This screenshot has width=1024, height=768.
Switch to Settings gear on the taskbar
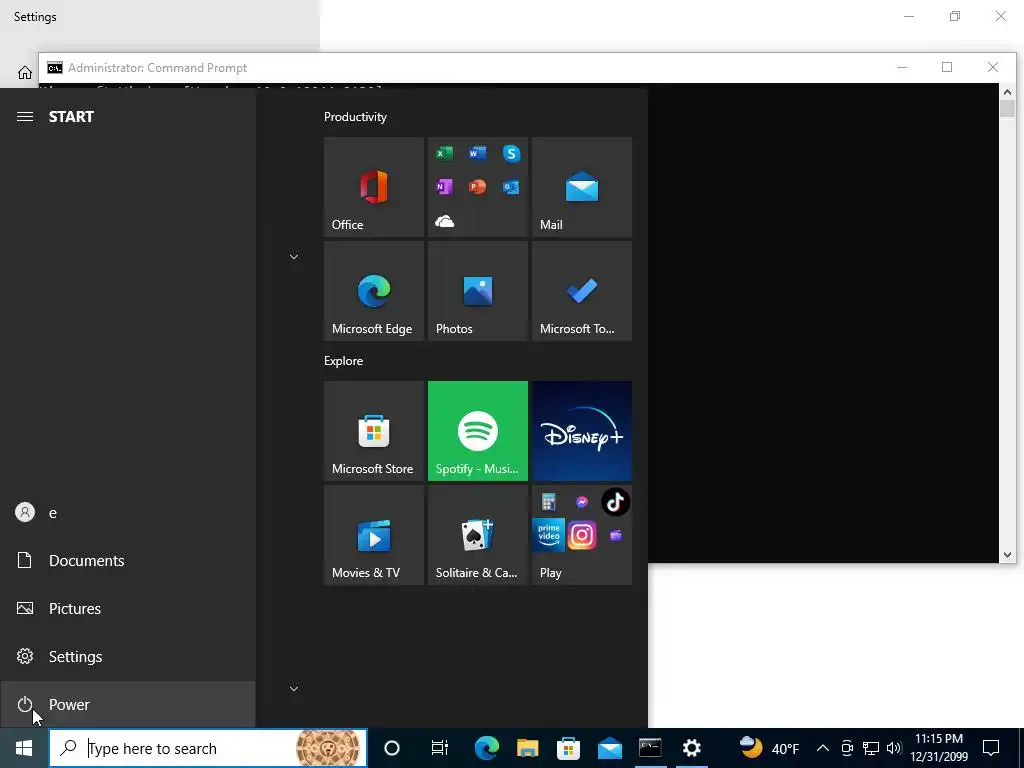(692, 748)
